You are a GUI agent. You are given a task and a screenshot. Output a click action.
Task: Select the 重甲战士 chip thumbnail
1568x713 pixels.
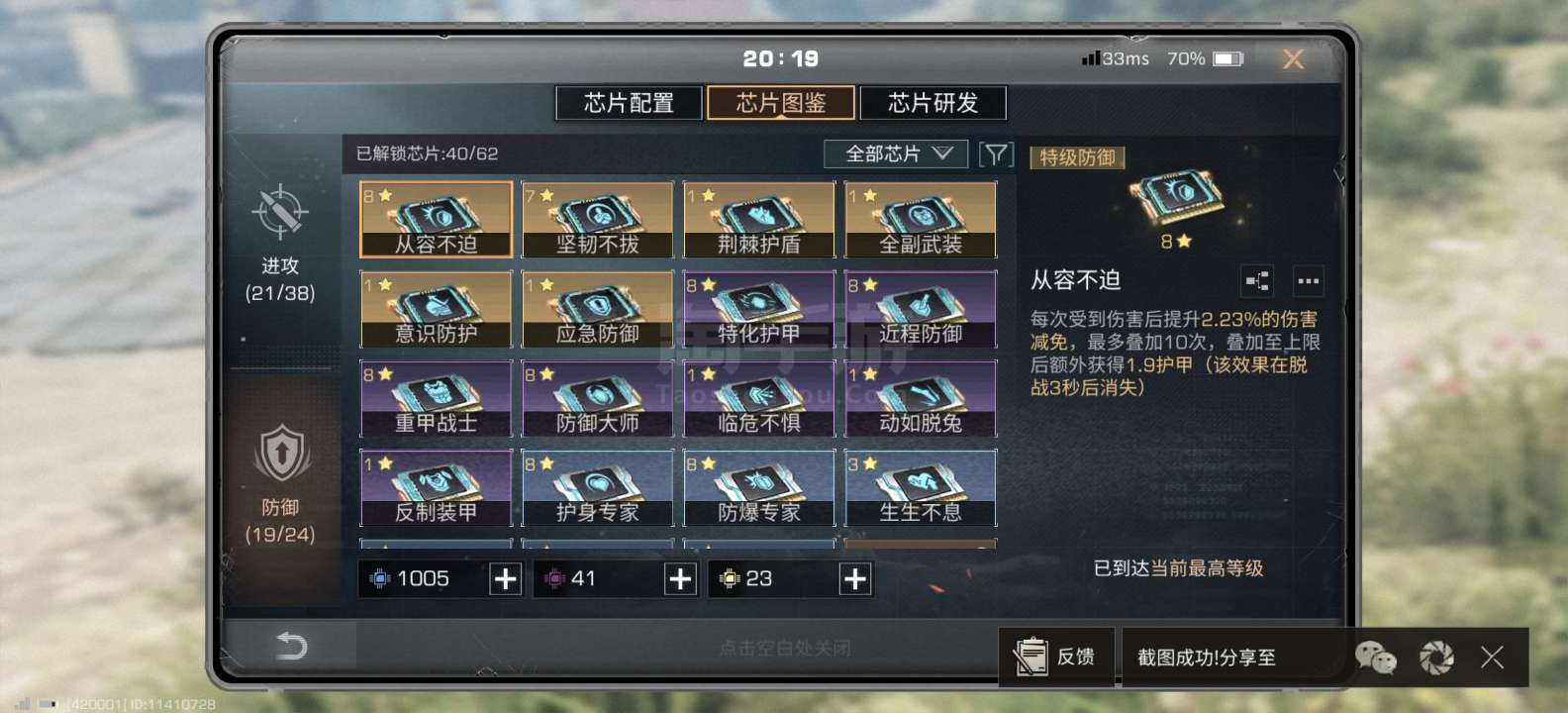point(437,398)
